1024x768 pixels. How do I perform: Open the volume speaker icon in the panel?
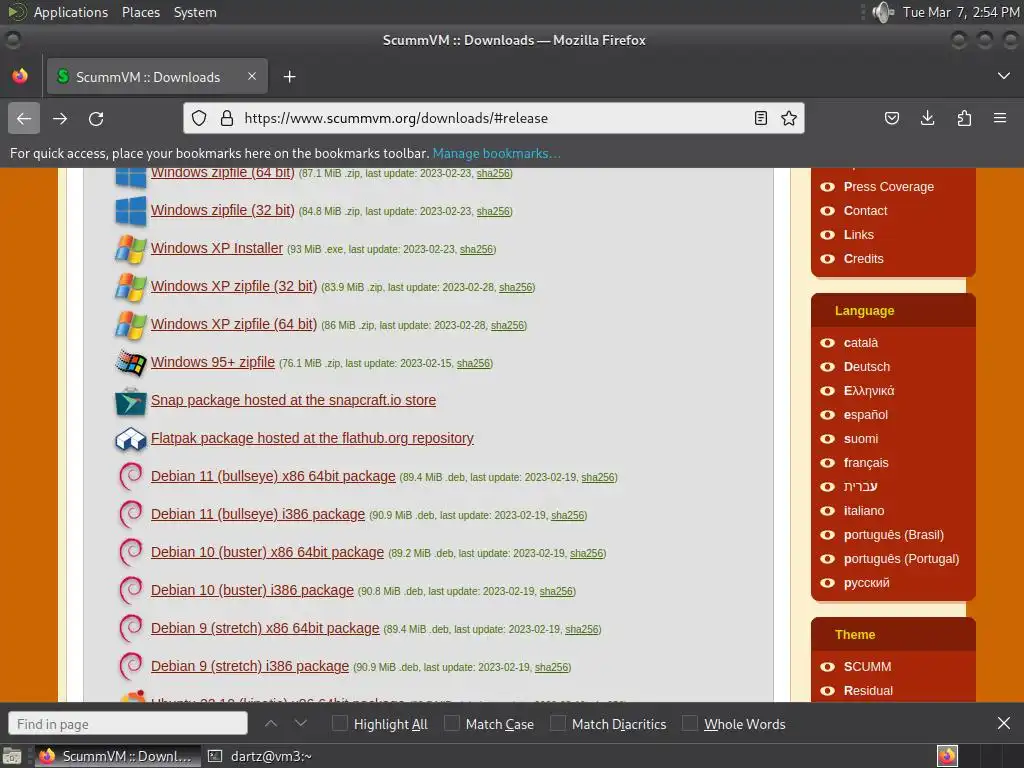883,12
